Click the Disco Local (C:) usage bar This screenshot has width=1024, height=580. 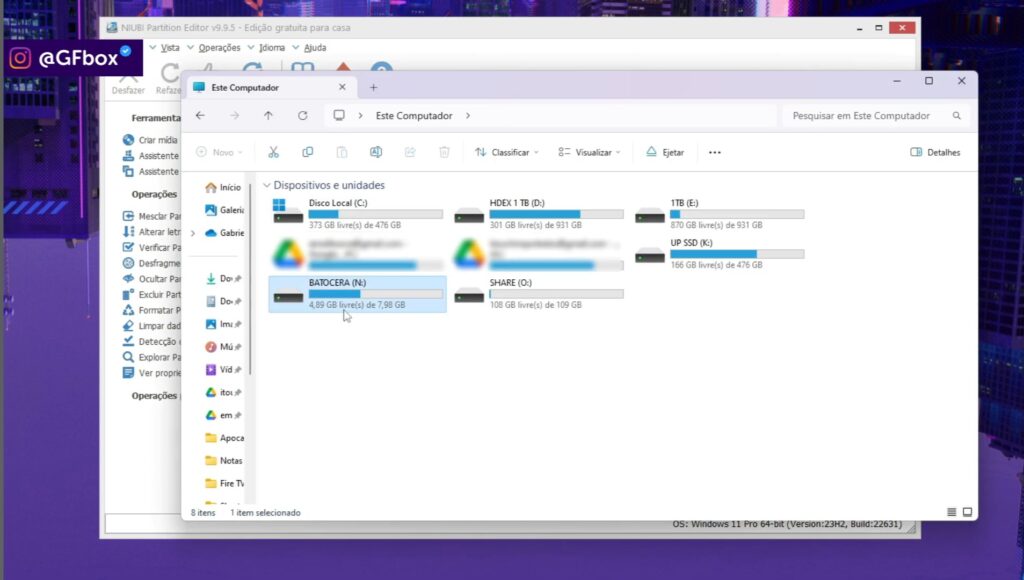tap(376, 214)
